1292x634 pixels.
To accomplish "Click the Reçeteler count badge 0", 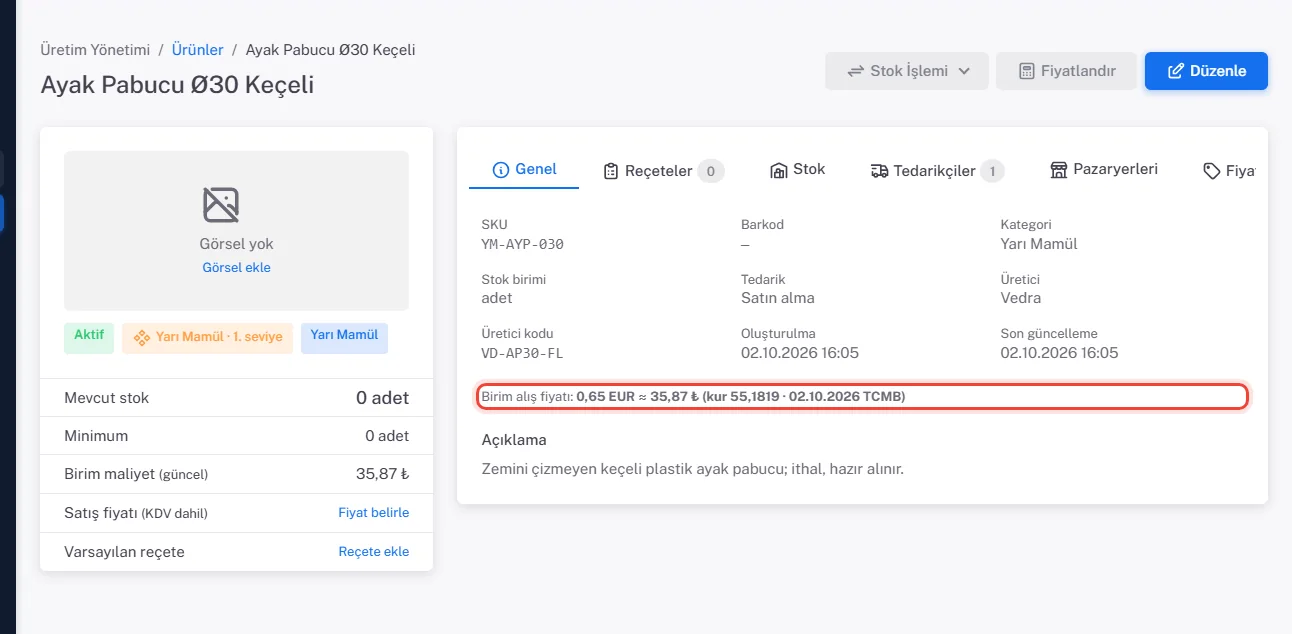I will click(x=710, y=171).
